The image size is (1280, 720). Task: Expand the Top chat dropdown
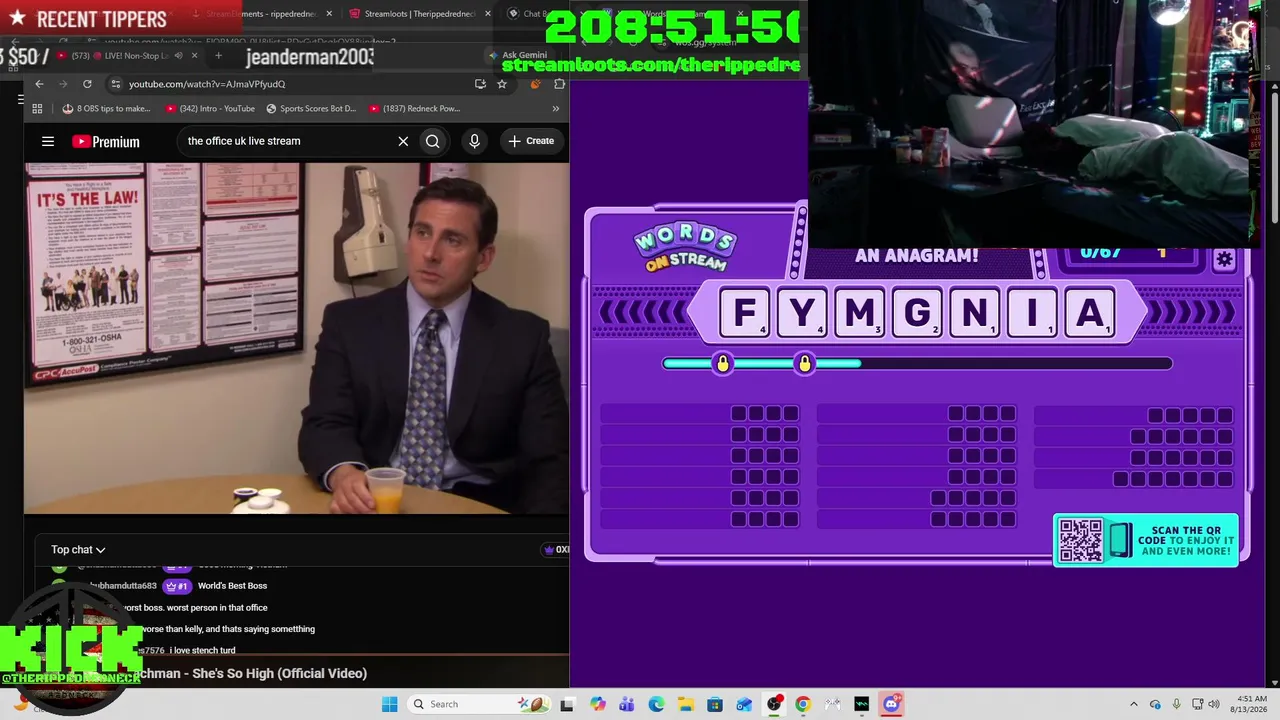pyautogui.click(x=78, y=549)
